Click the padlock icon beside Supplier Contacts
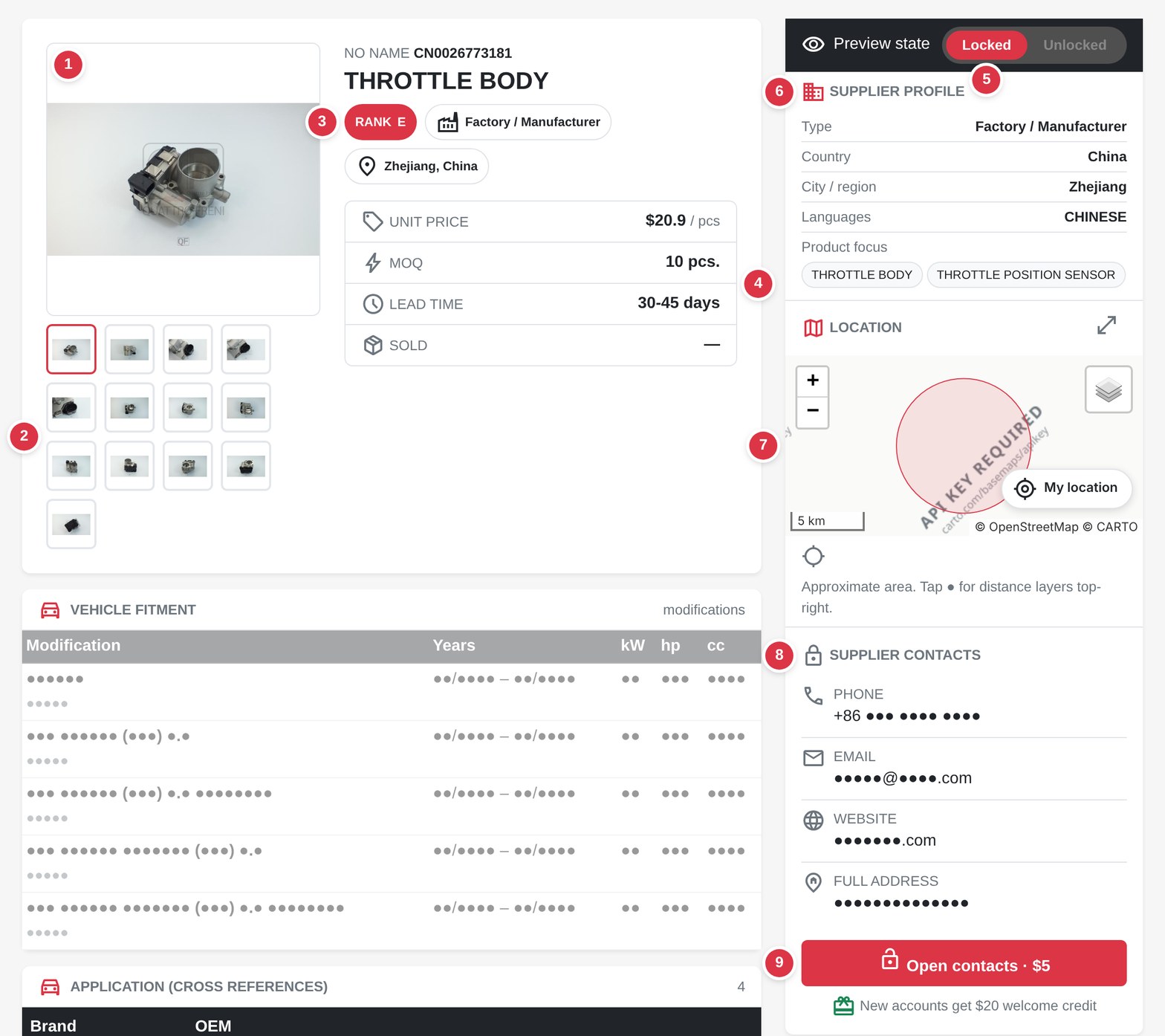1165x1036 pixels. point(814,655)
